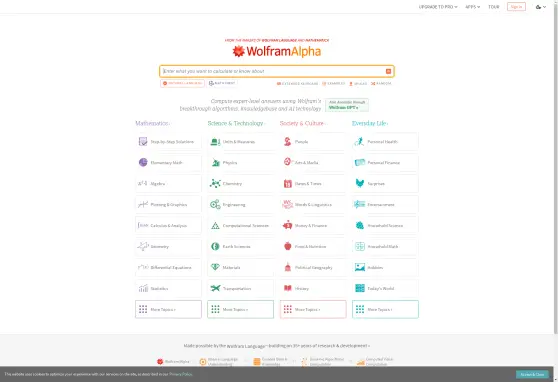The image size is (558, 382).
Task: Click Accept & Close on cookie banner
Action: pyautogui.click(x=532, y=375)
